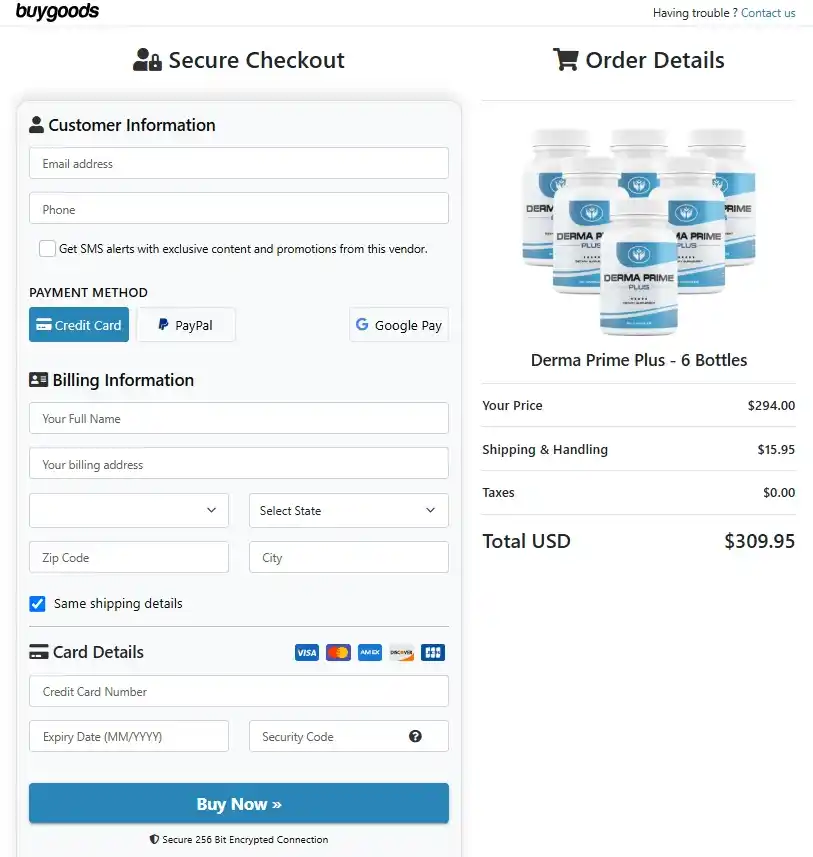This screenshot has height=857, width=813.
Task: Click the Discover card logo icon
Action: point(402,652)
